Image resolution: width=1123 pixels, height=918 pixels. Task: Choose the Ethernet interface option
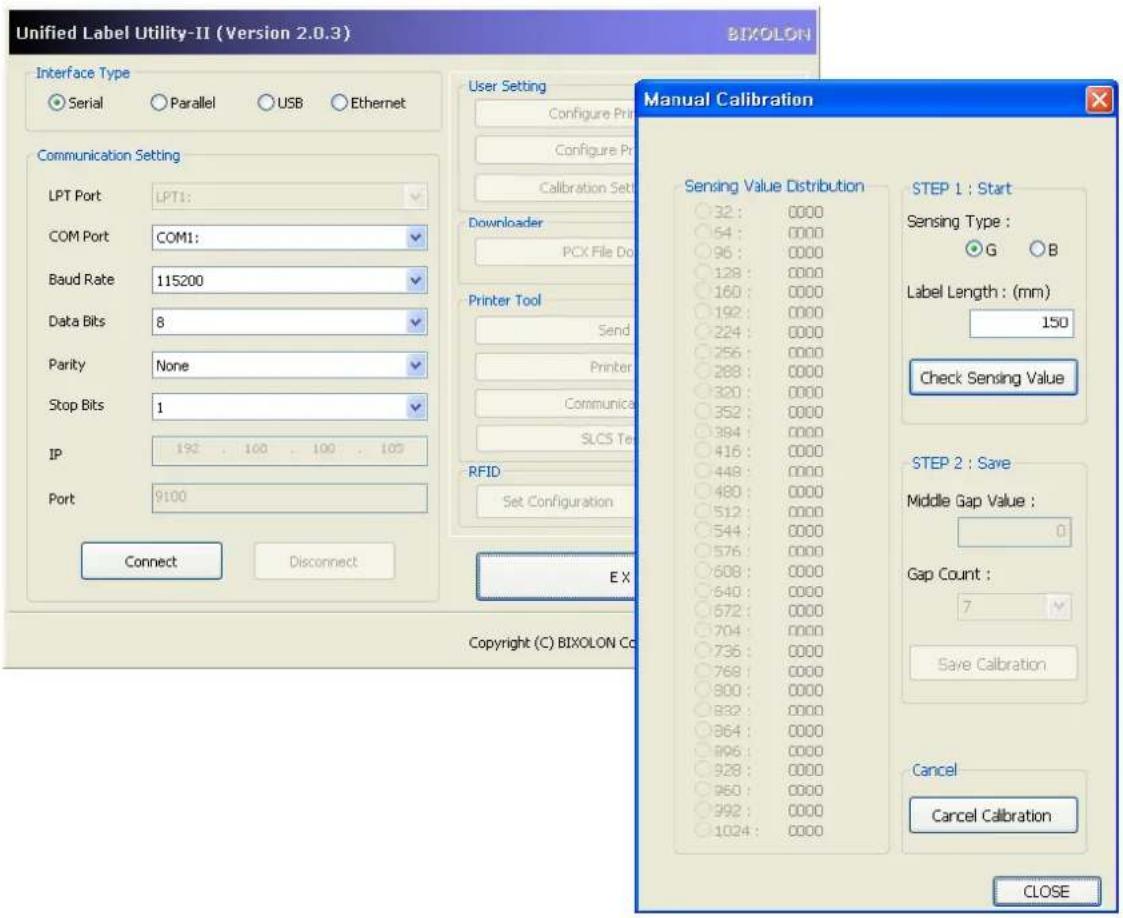coord(339,103)
